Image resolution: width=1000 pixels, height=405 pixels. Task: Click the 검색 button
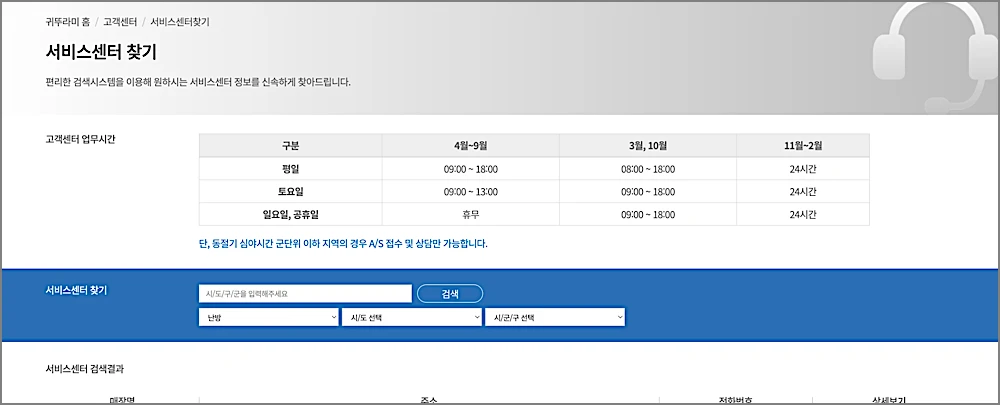pyautogui.click(x=450, y=293)
